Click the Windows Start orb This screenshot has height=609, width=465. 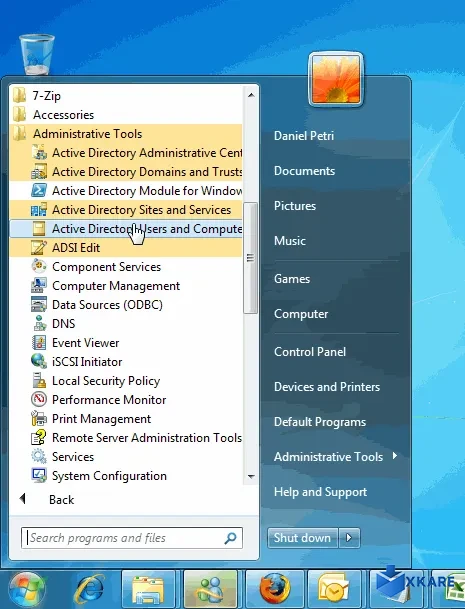coord(26,590)
